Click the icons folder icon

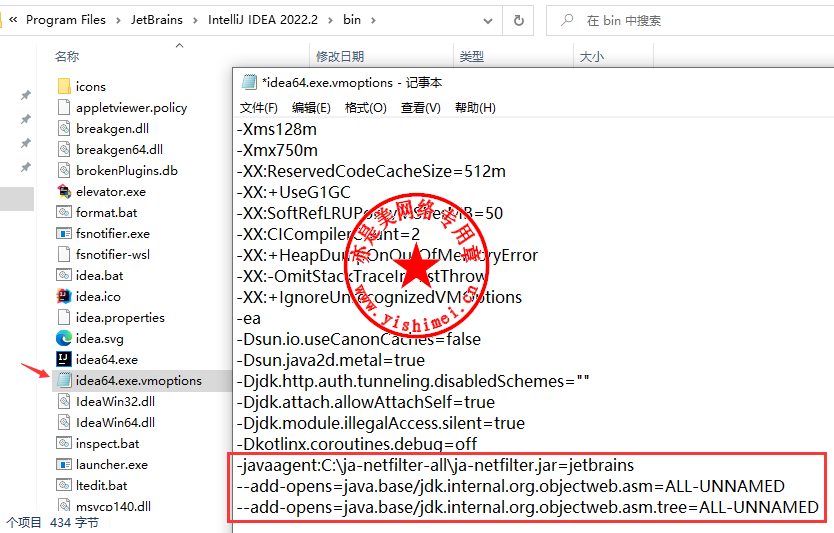(x=64, y=86)
